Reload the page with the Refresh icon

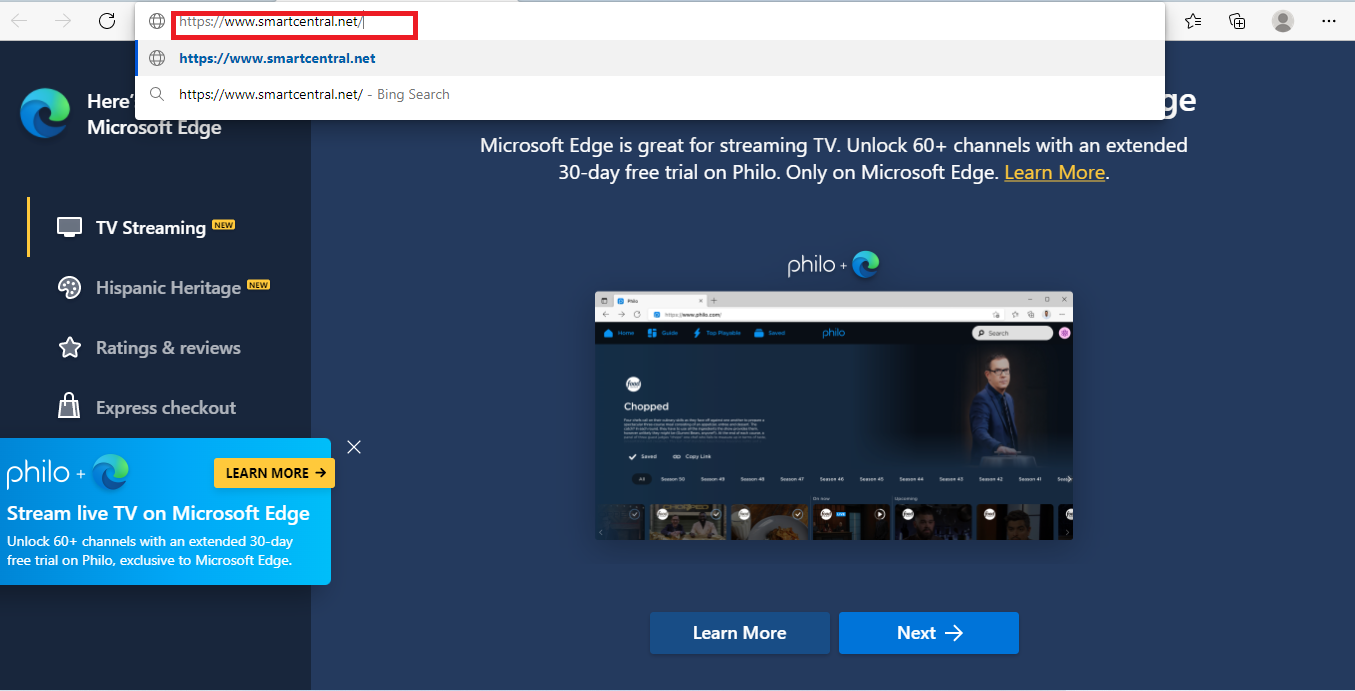[x=107, y=21]
